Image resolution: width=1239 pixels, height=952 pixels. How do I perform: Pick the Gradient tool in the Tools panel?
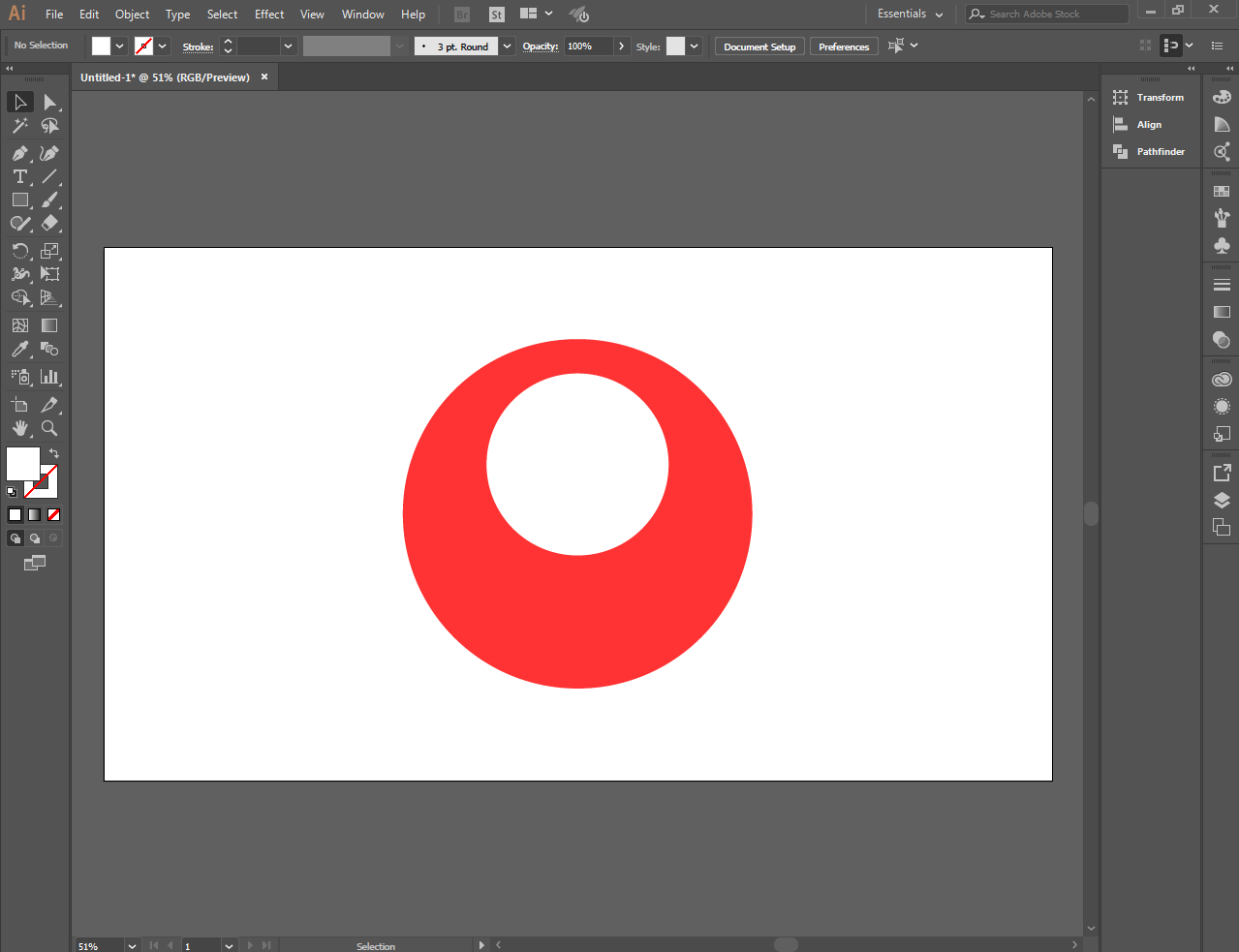49,325
